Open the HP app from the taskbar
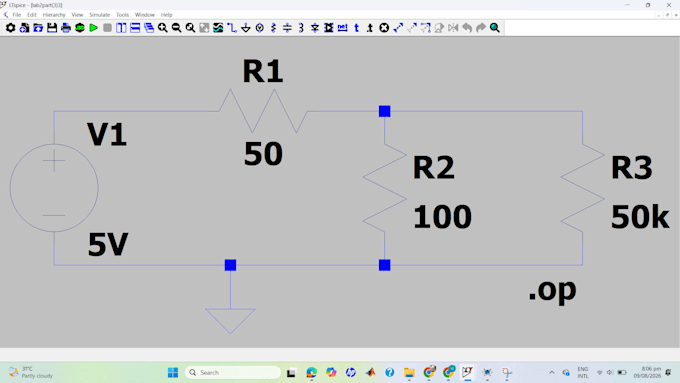Image resolution: width=680 pixels, height=383 pixels. pyautogui.click(x=350, y=373)
